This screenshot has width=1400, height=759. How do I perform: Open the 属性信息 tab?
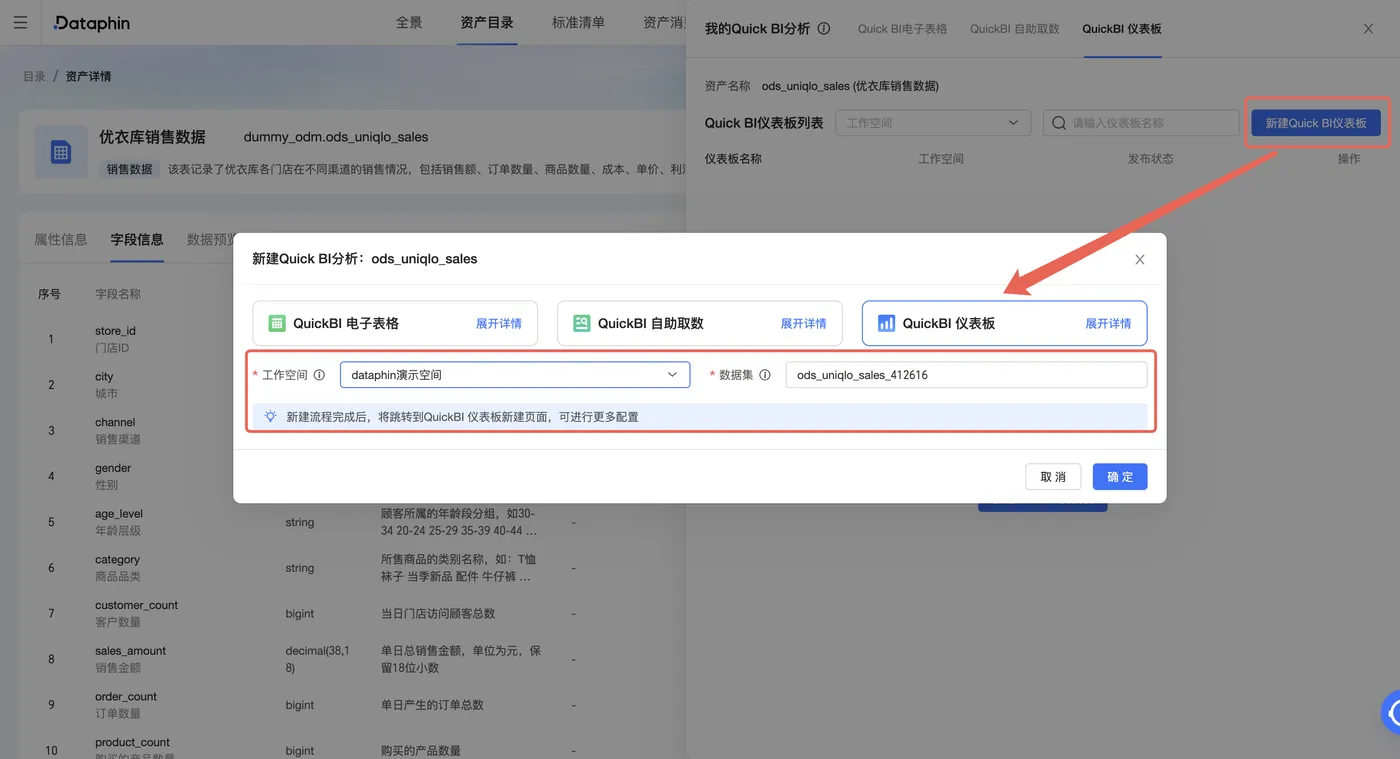coord(61,239)
